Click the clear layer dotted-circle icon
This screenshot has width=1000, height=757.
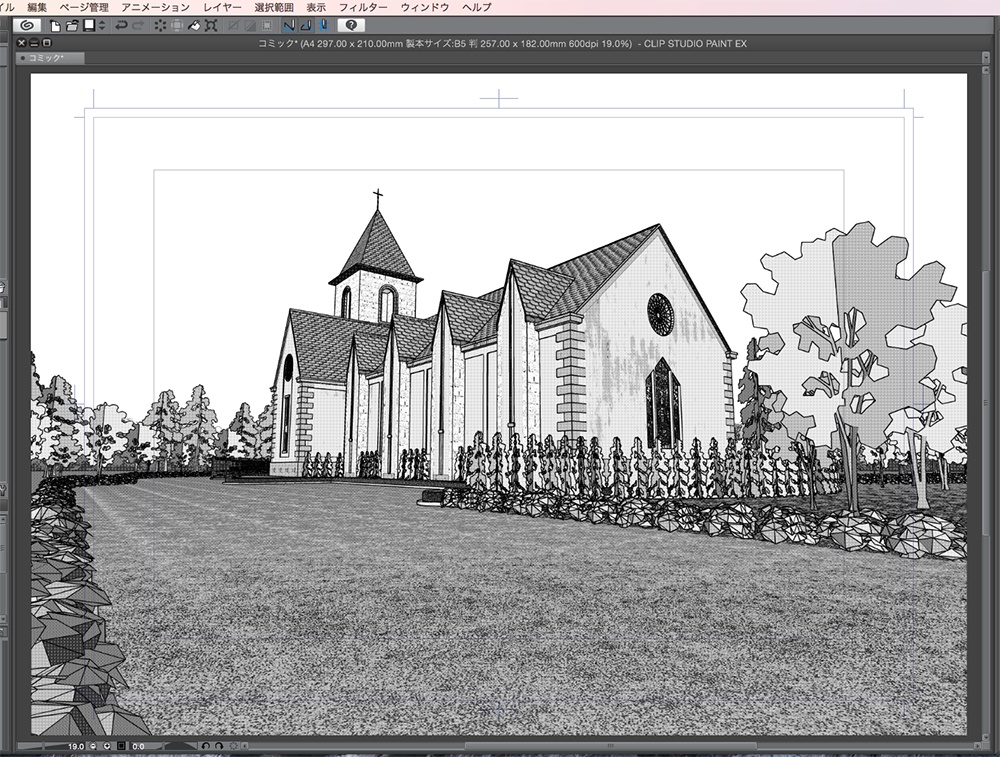click(160, 26)
